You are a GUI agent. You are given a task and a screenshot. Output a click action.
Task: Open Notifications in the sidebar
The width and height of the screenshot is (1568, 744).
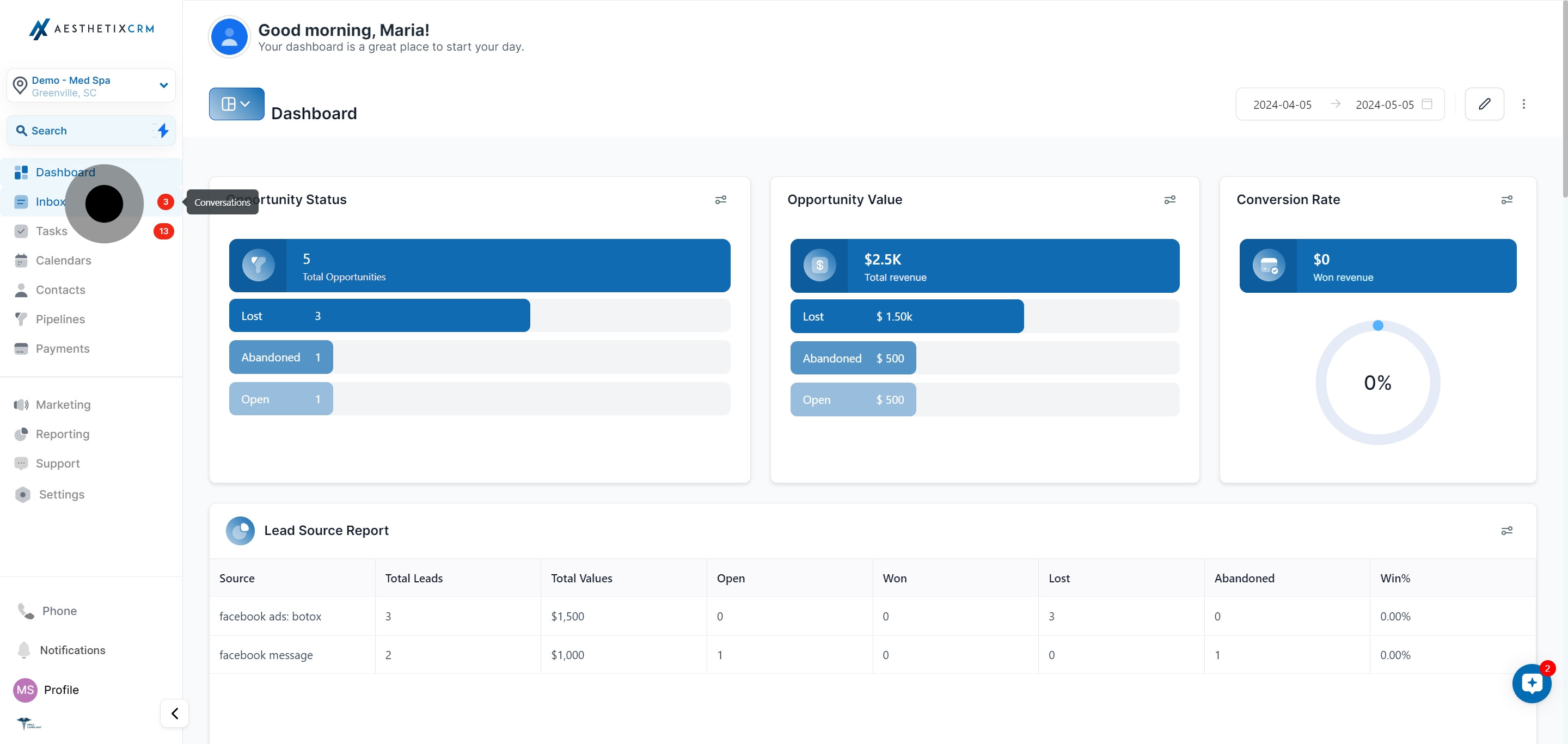72,650
